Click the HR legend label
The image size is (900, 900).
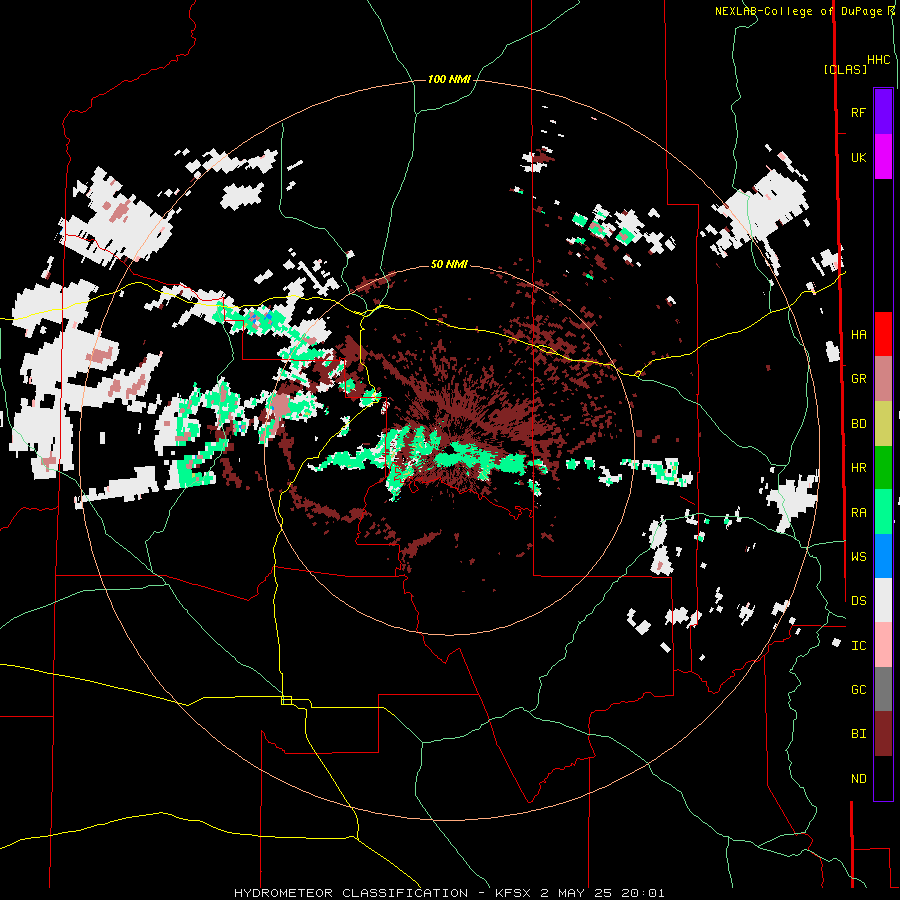pyautogui.click(x=858, y=468)
